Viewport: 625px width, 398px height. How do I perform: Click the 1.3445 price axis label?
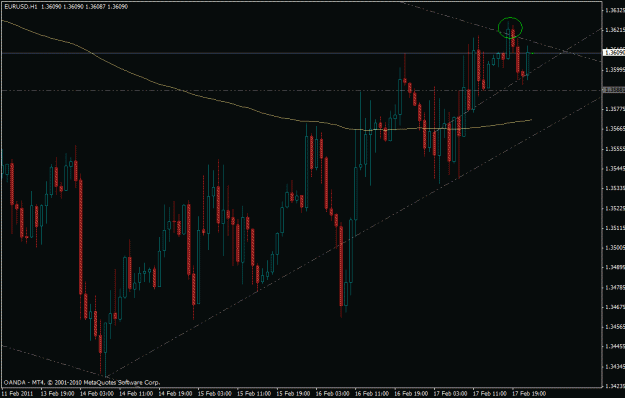(615, 346)
